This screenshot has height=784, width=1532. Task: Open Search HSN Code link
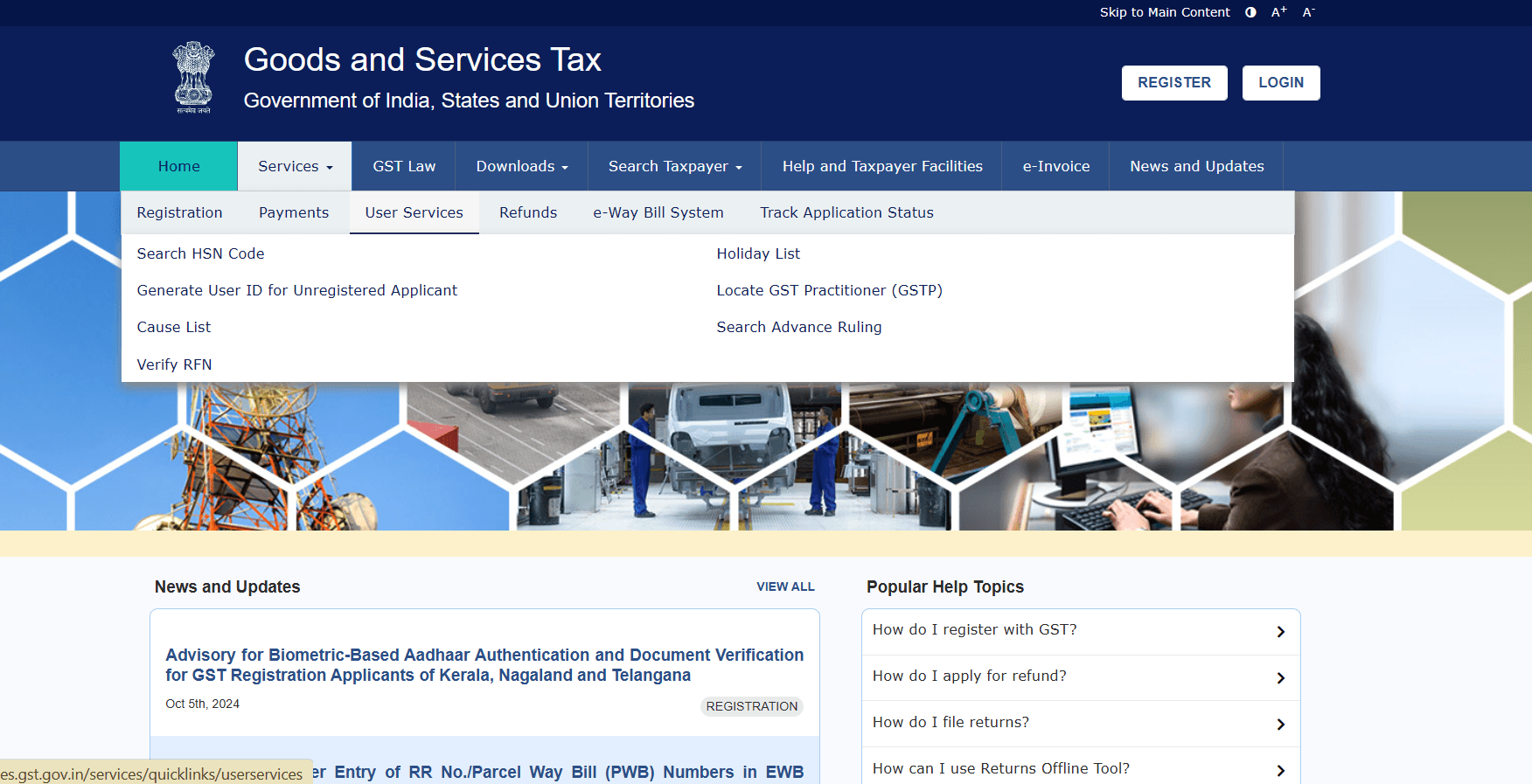click(200, 253)
